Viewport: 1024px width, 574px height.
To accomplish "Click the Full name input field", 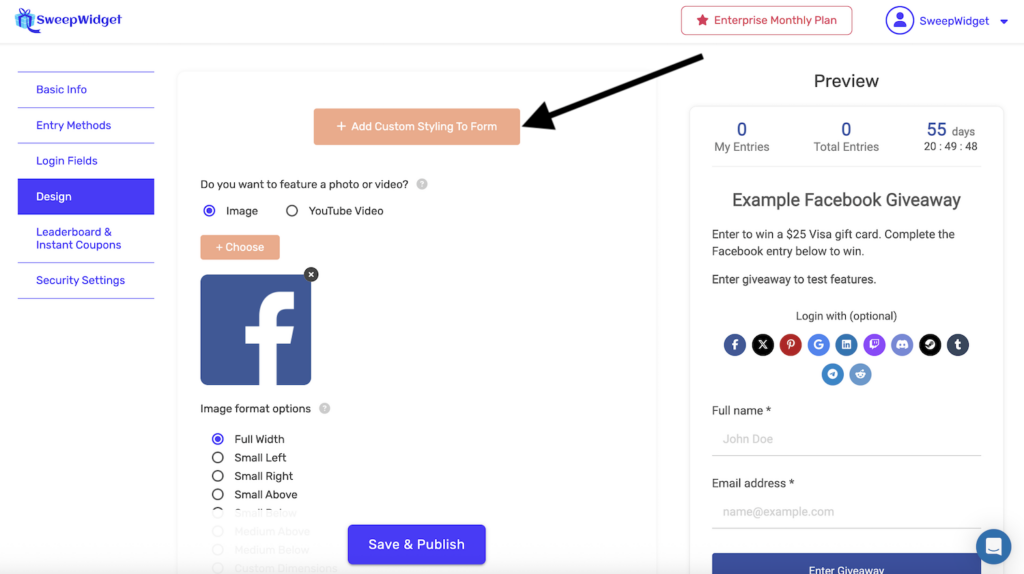I will point(846,439).
